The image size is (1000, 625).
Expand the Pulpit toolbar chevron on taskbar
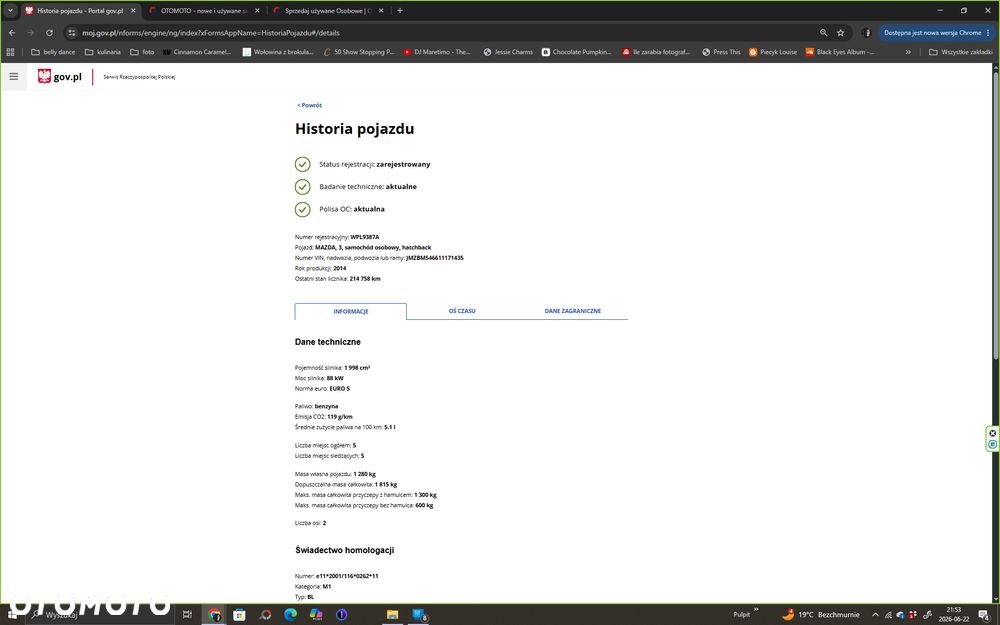756,610
